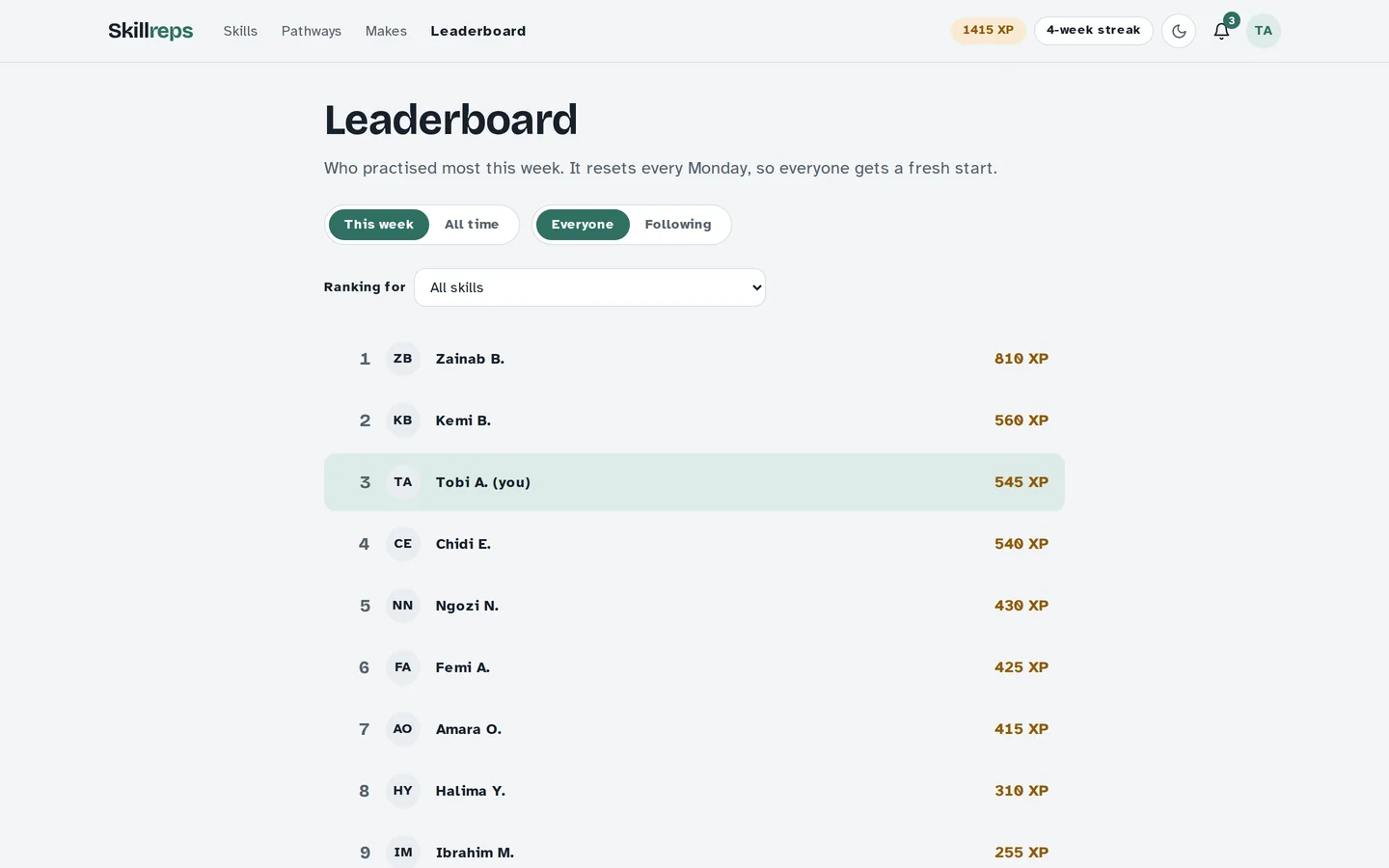Click ZB avatar of Zainab B.

click(x=403, y=359)
